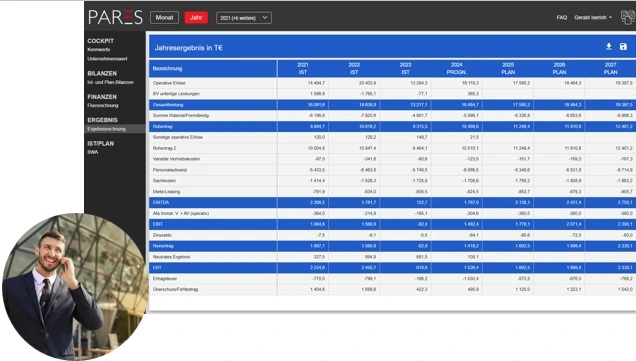The width and height of the screenshot is (636, 361).
Task: Click the 2021 Neutrales Ergebnis value 327,5
Action: pyautogui.click(x=319, y=257)
